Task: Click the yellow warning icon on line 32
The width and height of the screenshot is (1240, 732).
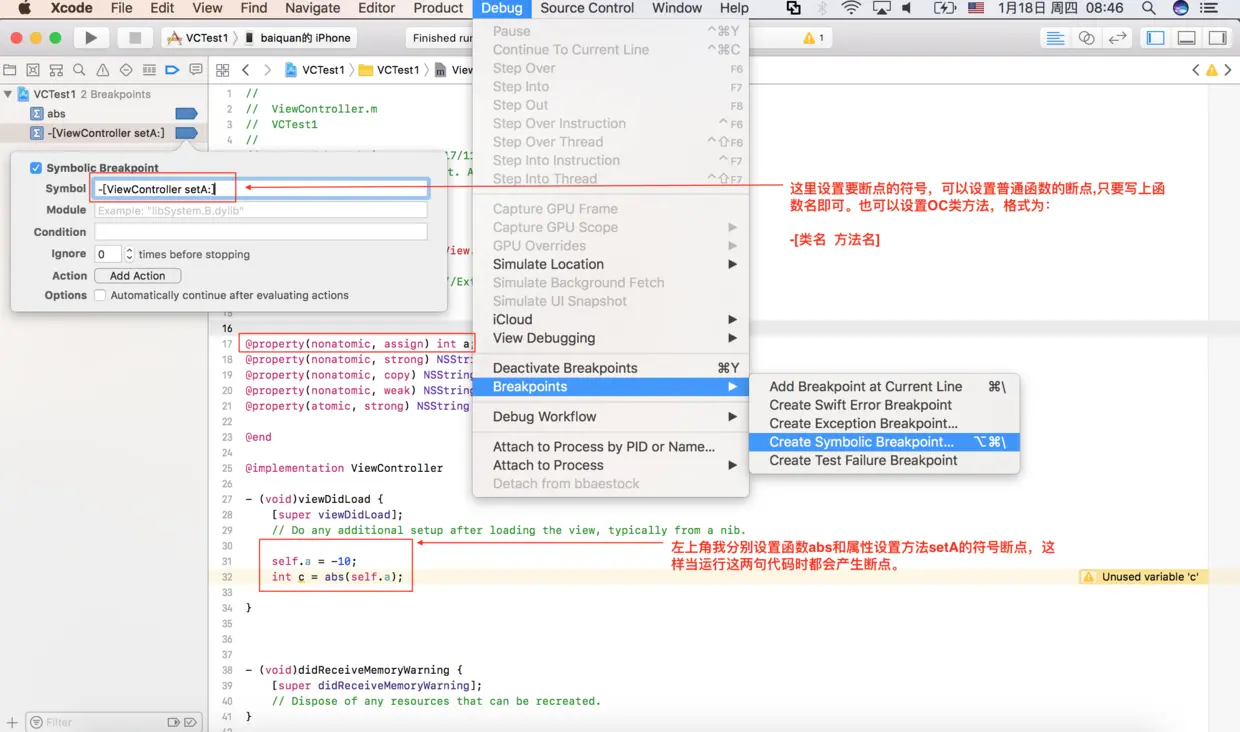Action: tap(1090, 577)
